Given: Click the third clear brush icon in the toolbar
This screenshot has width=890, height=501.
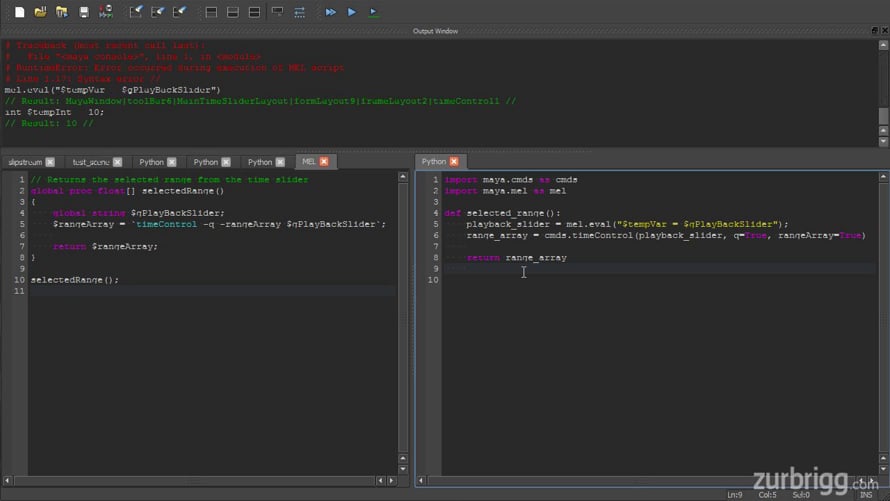Looking at the screenshot, I should [179, 12].
